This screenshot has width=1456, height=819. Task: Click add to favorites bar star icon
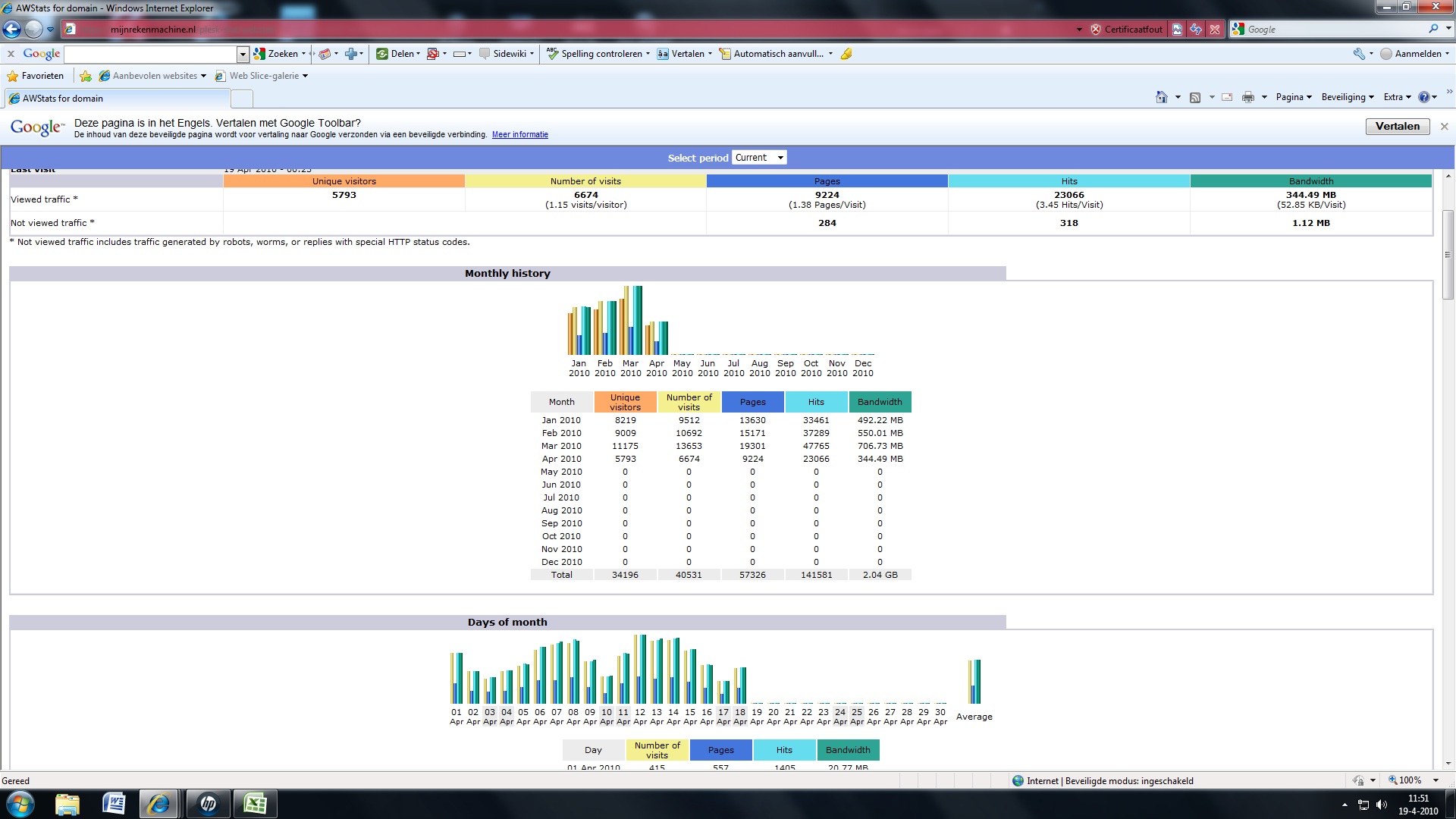click(86, 76)
